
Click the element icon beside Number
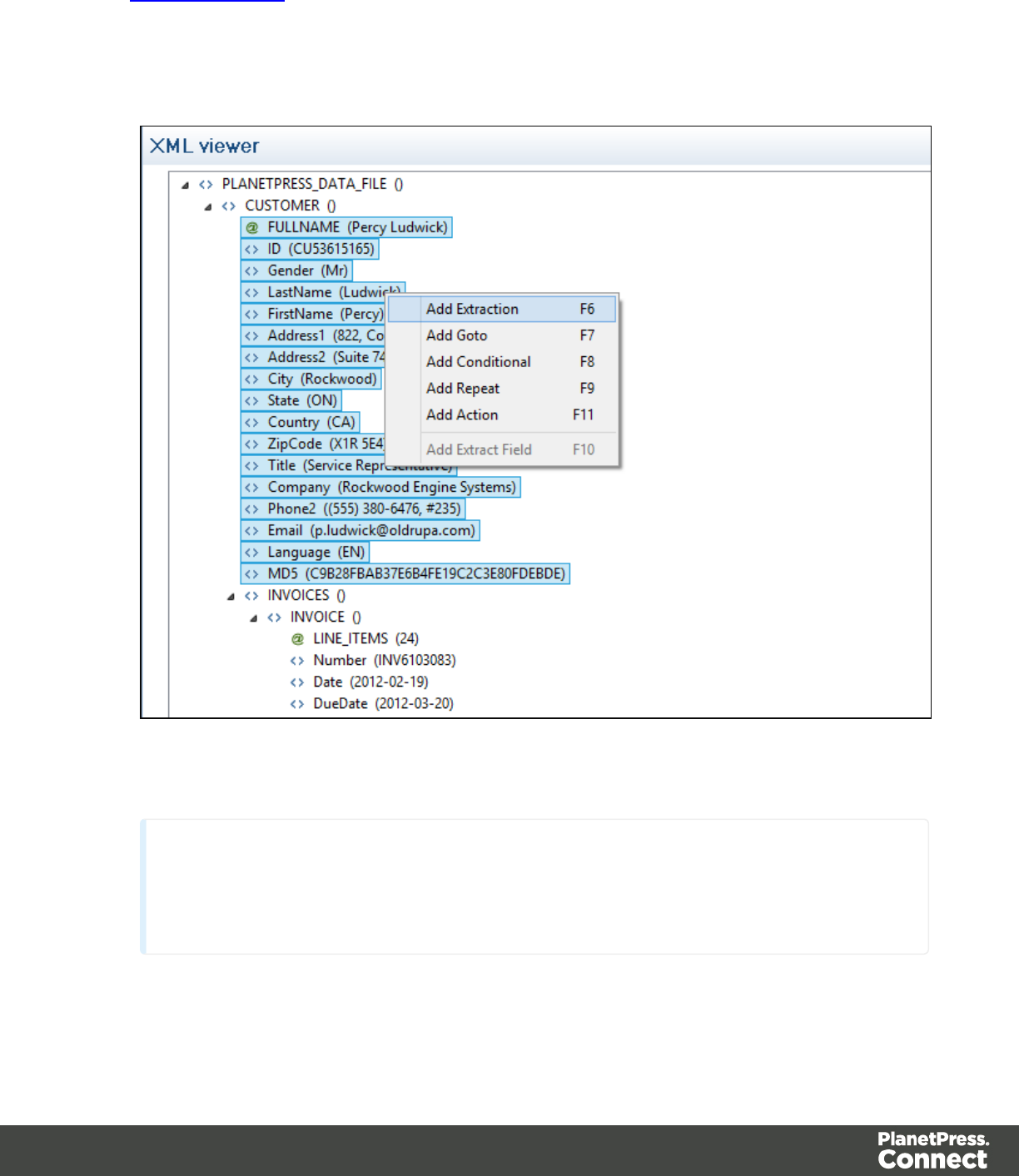[297, 660]
